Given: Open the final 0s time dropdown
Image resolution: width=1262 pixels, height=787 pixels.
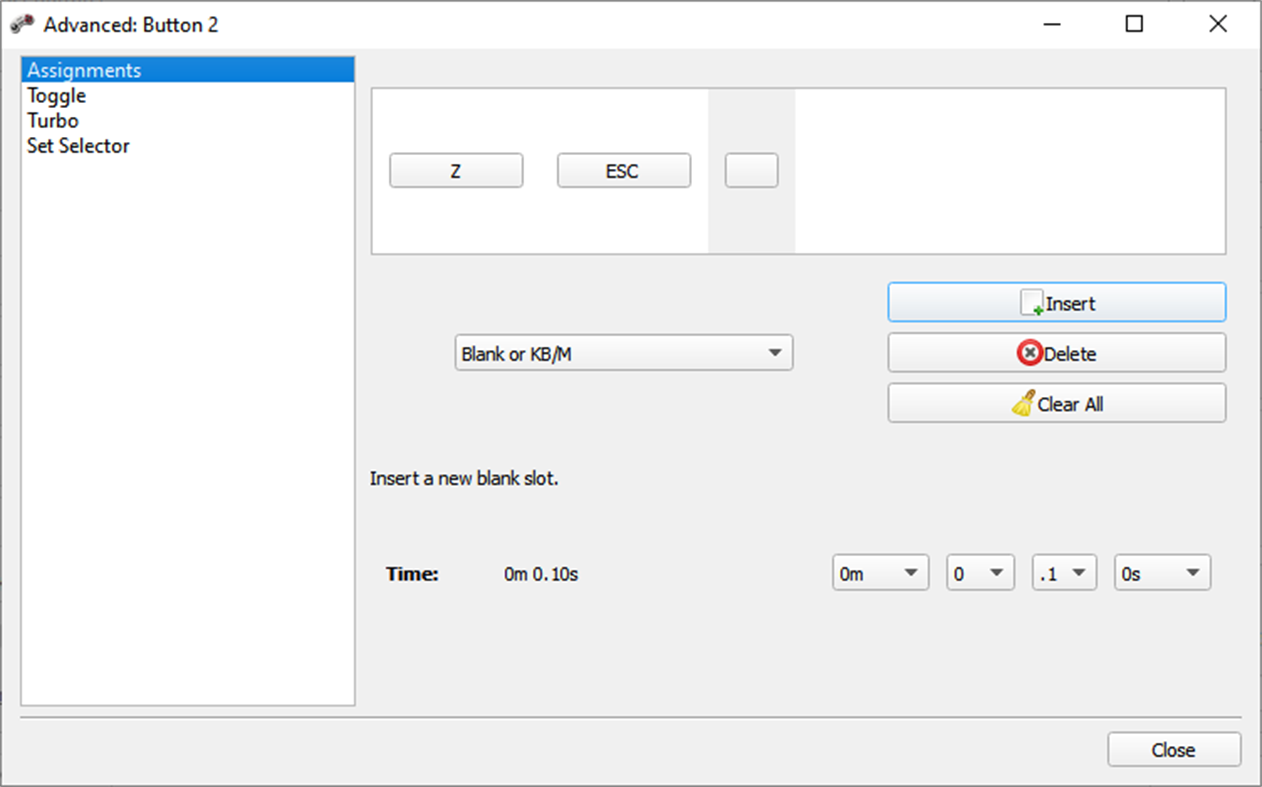Looking at the screenshot, I should (1161, 572).
